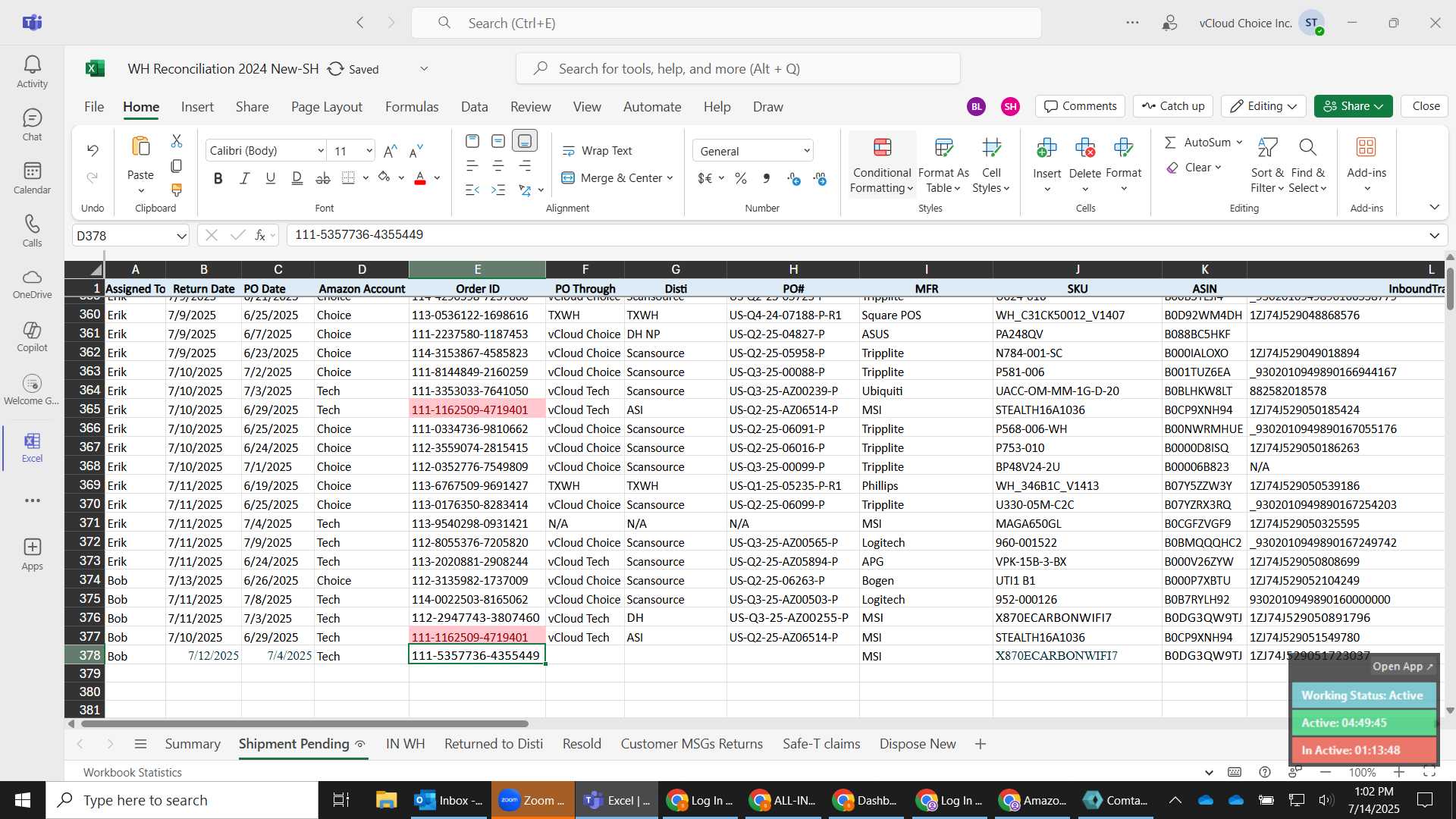Image resolution: width=1456 pixels, height=819 pixels.
Task: Apply the red font color swatch
Action: (420, 178)
